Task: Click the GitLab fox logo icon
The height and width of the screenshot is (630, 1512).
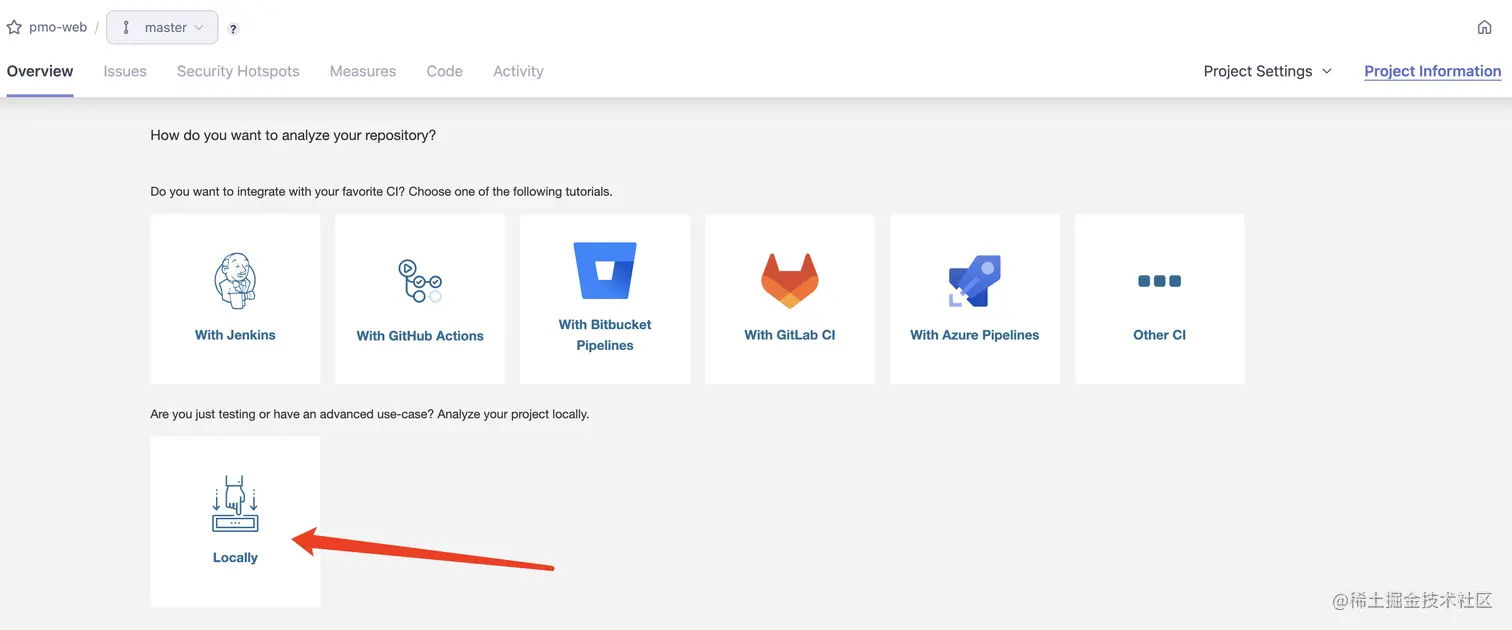Action: click(790, 280)
